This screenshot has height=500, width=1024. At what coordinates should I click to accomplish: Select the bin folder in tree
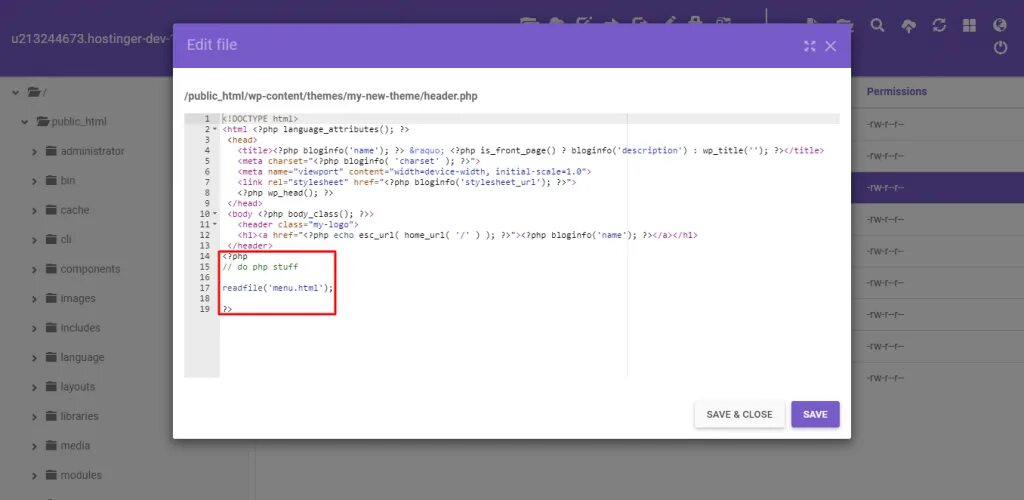click(68, 180)
